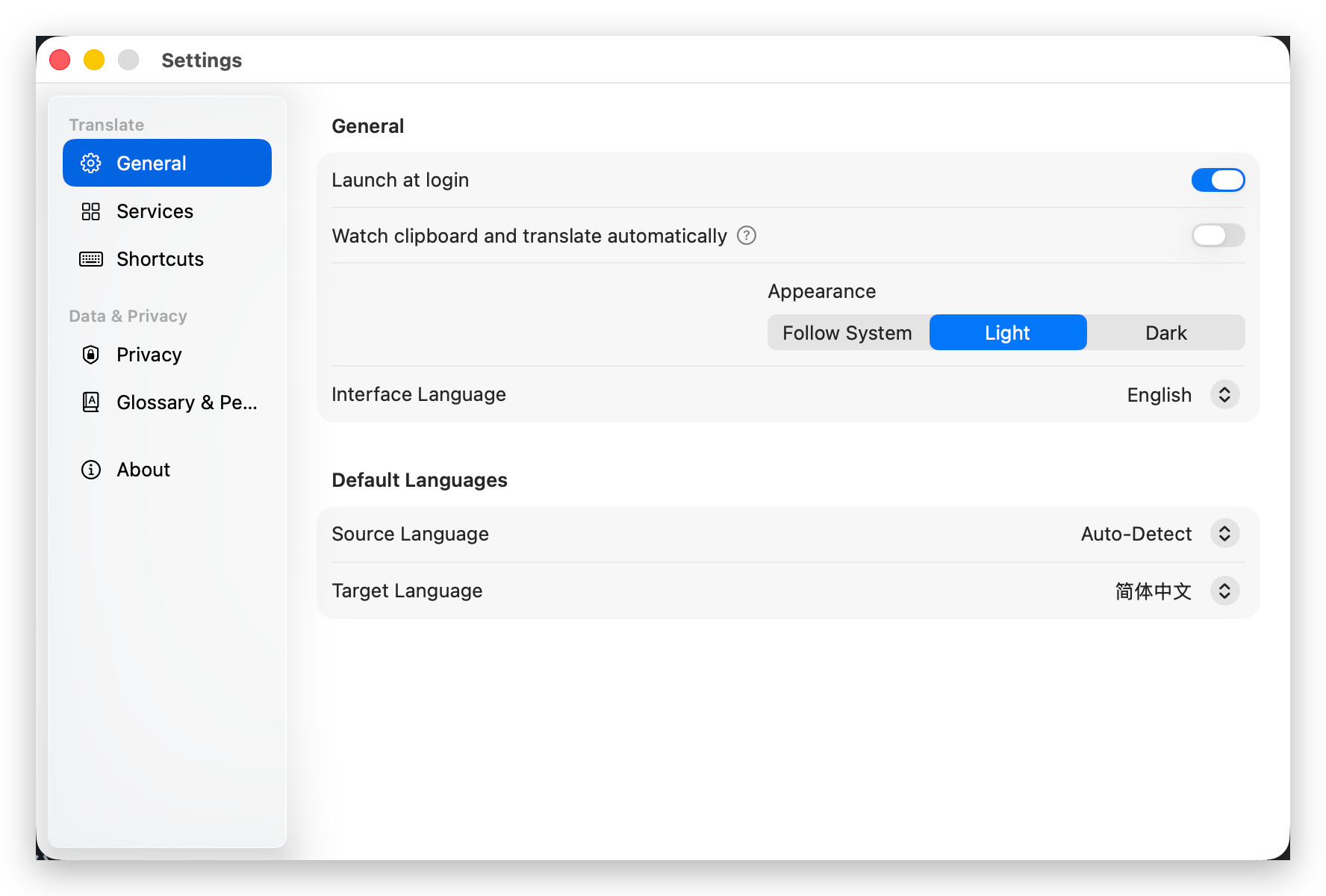Click the Shortcuts keyboard icon
1326x896 pixels.
pyautogui.click(x=91, y=259)
